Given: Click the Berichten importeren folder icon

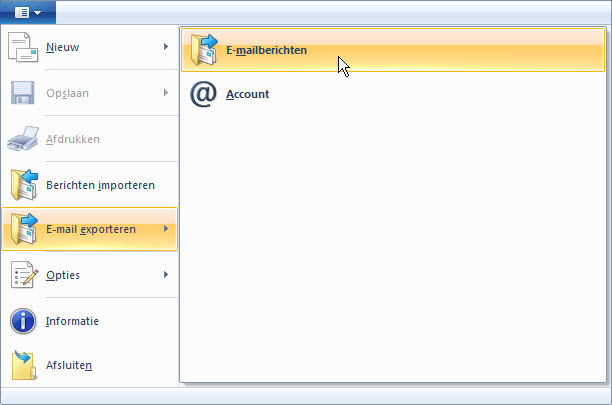Looking at the screenshot, I should 23,185.
